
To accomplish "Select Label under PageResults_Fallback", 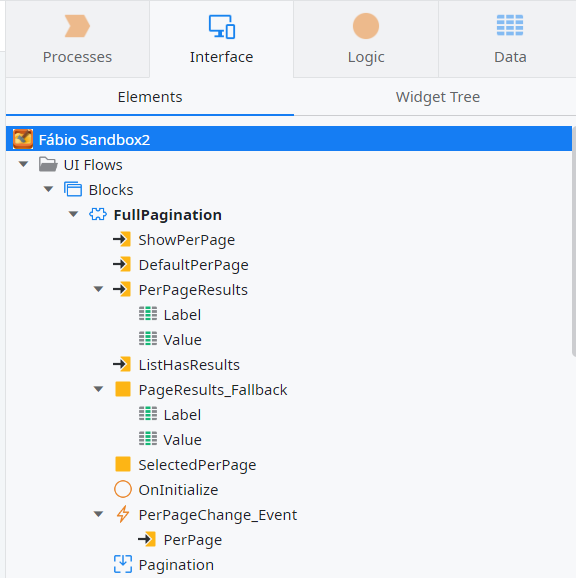I will tap(182, 415).
